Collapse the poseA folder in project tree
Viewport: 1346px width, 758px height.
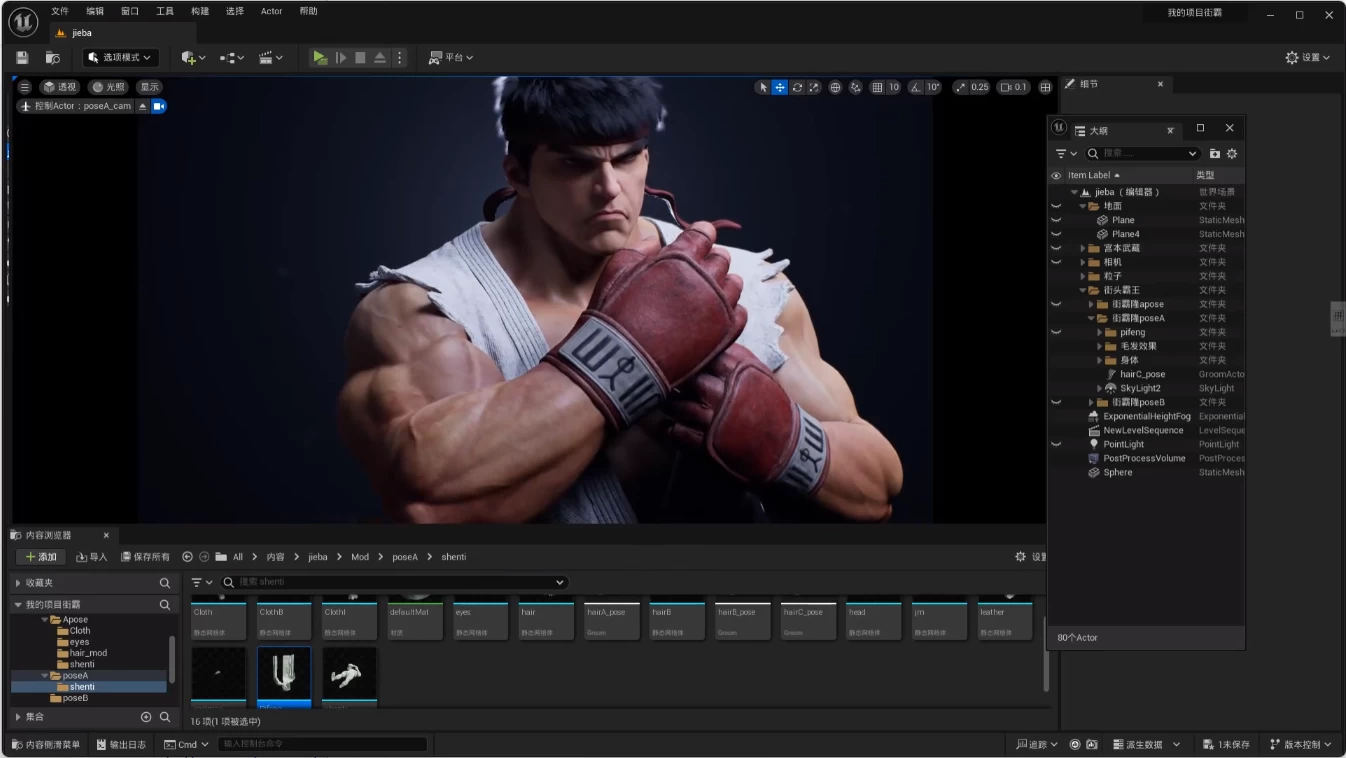[43, 675]
